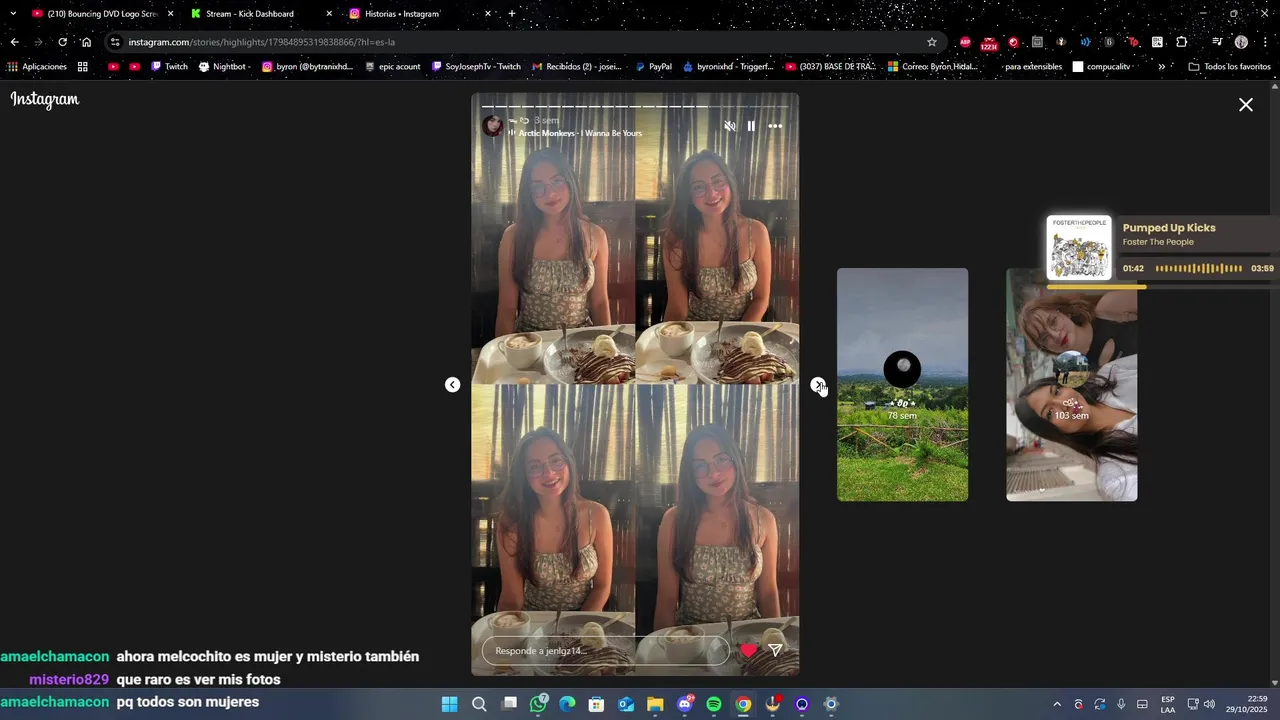Image resolution: width=1280 pixels, height=720 pixels.
Task: Go back in the browser
Action: click(14, 42)
